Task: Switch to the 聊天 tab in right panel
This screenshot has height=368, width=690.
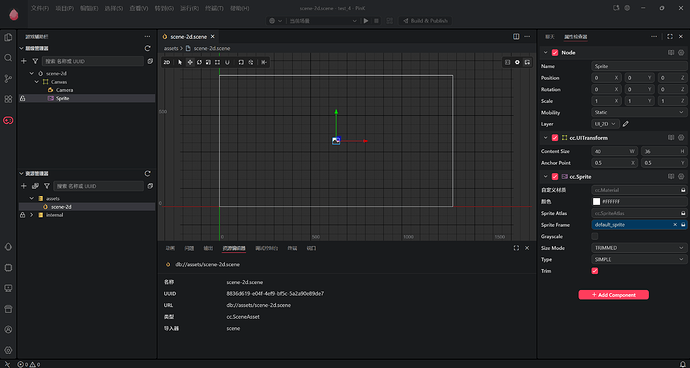Action: click(550, 37)
